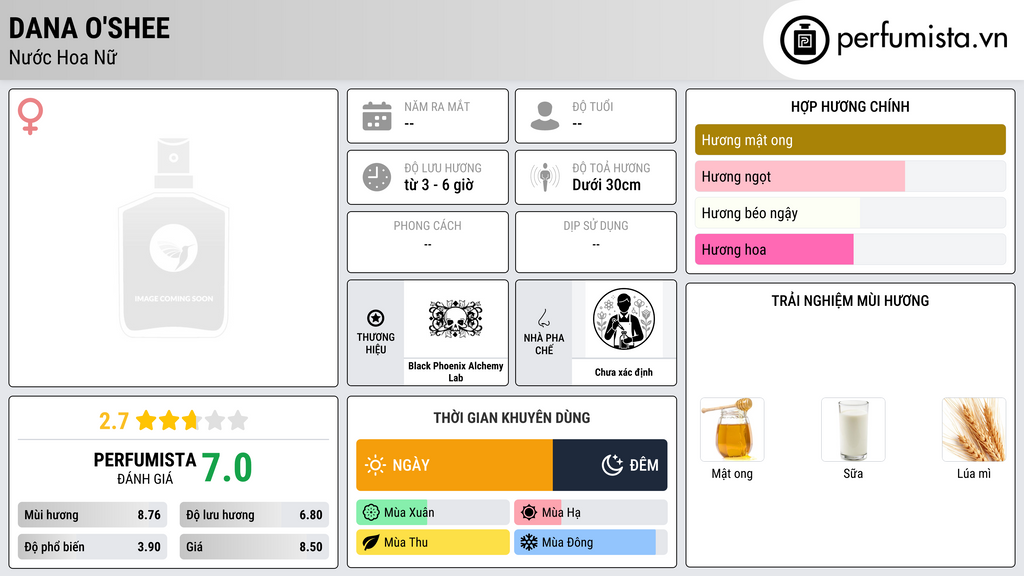1024x576 pixels.
Task: Open the Sữa milk glass image
Action: [x=853, y=430]
